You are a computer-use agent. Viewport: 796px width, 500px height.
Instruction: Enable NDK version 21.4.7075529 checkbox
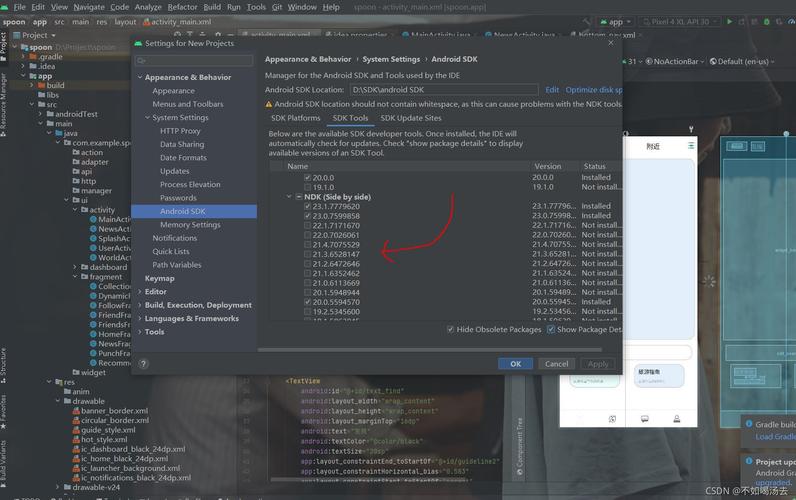click(x=308, y=244)
